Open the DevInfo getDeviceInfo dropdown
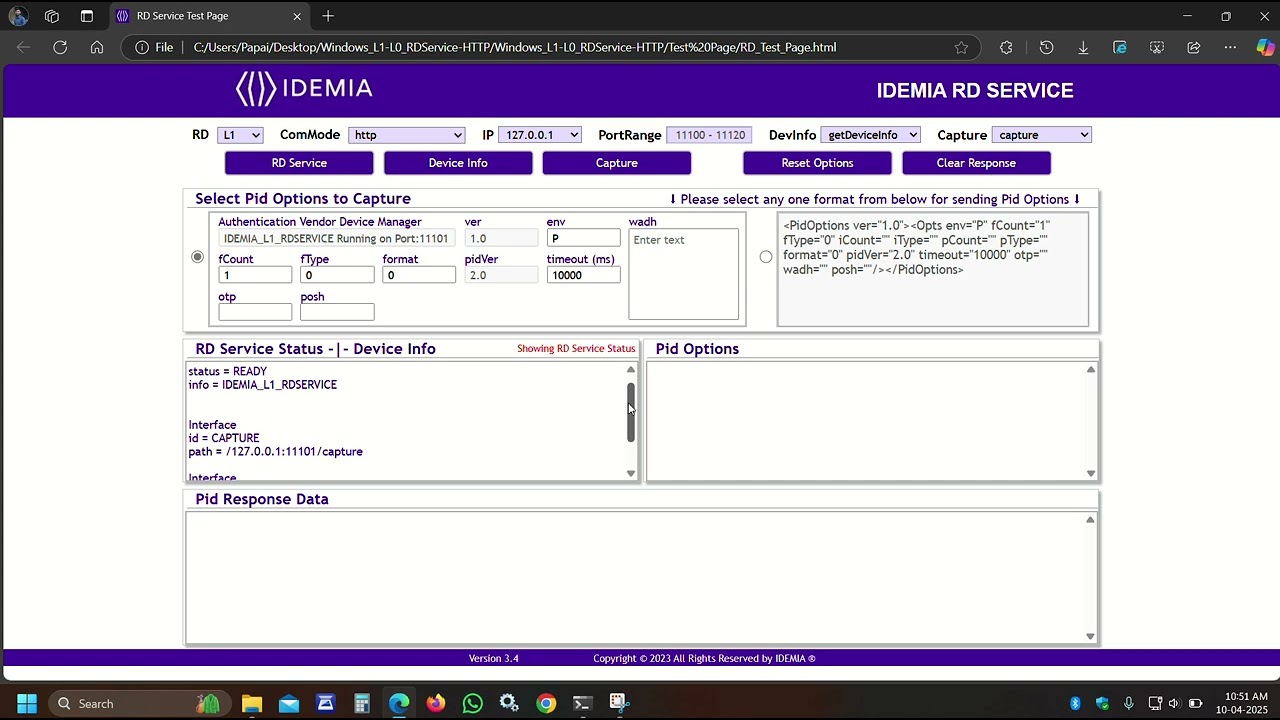 tap(871, 135)
